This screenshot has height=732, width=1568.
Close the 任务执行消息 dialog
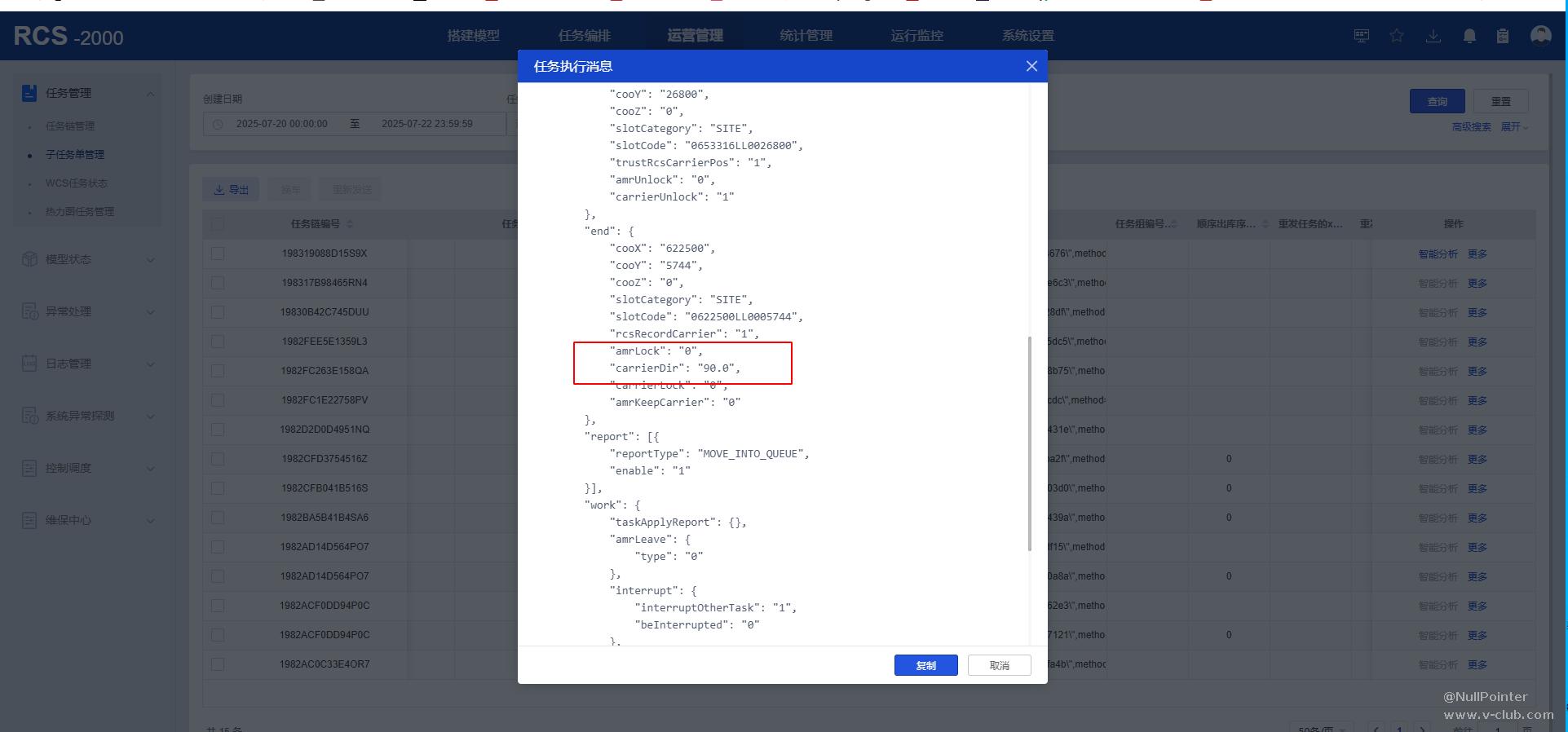tap(1031, 66)
